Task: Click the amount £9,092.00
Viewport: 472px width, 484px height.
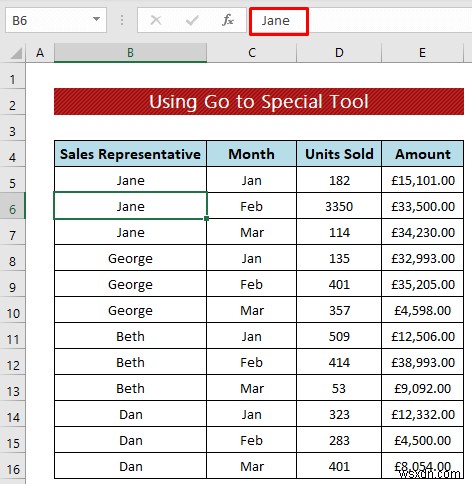Action: point(423,388)
